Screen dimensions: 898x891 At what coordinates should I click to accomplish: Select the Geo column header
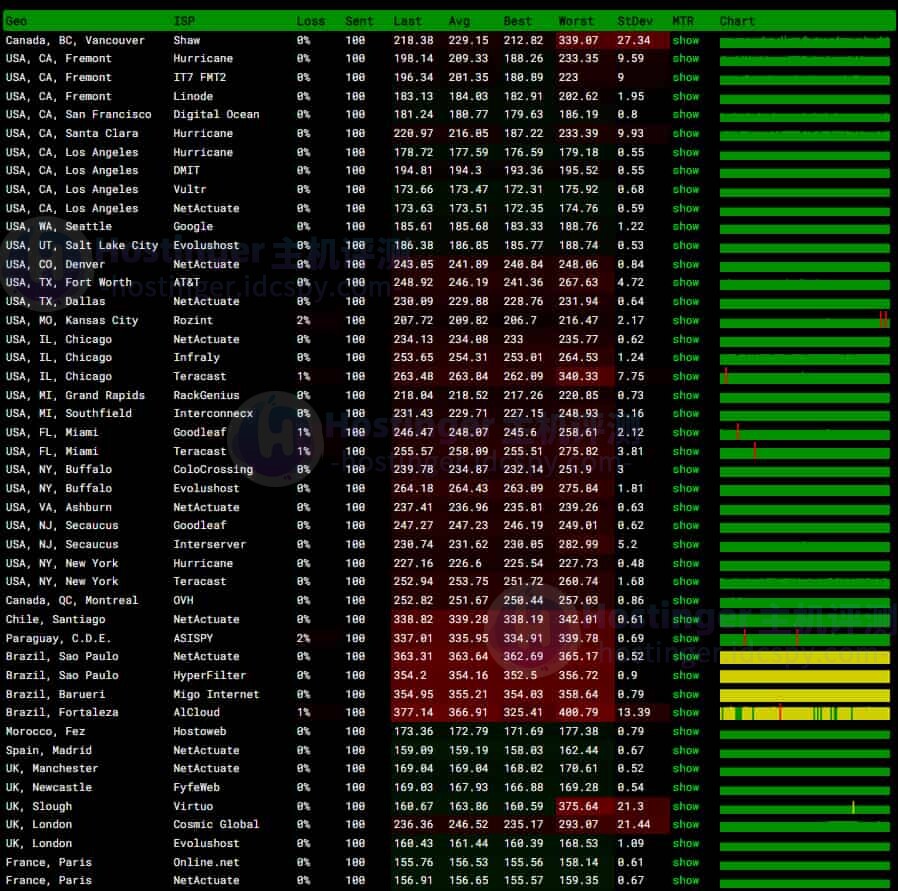pos(17,21)
